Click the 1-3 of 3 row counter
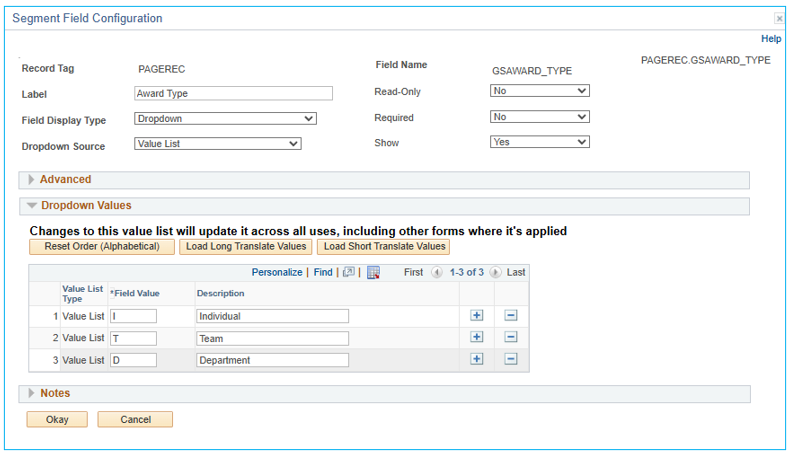789x453 pixels. (x=466, y=272)
